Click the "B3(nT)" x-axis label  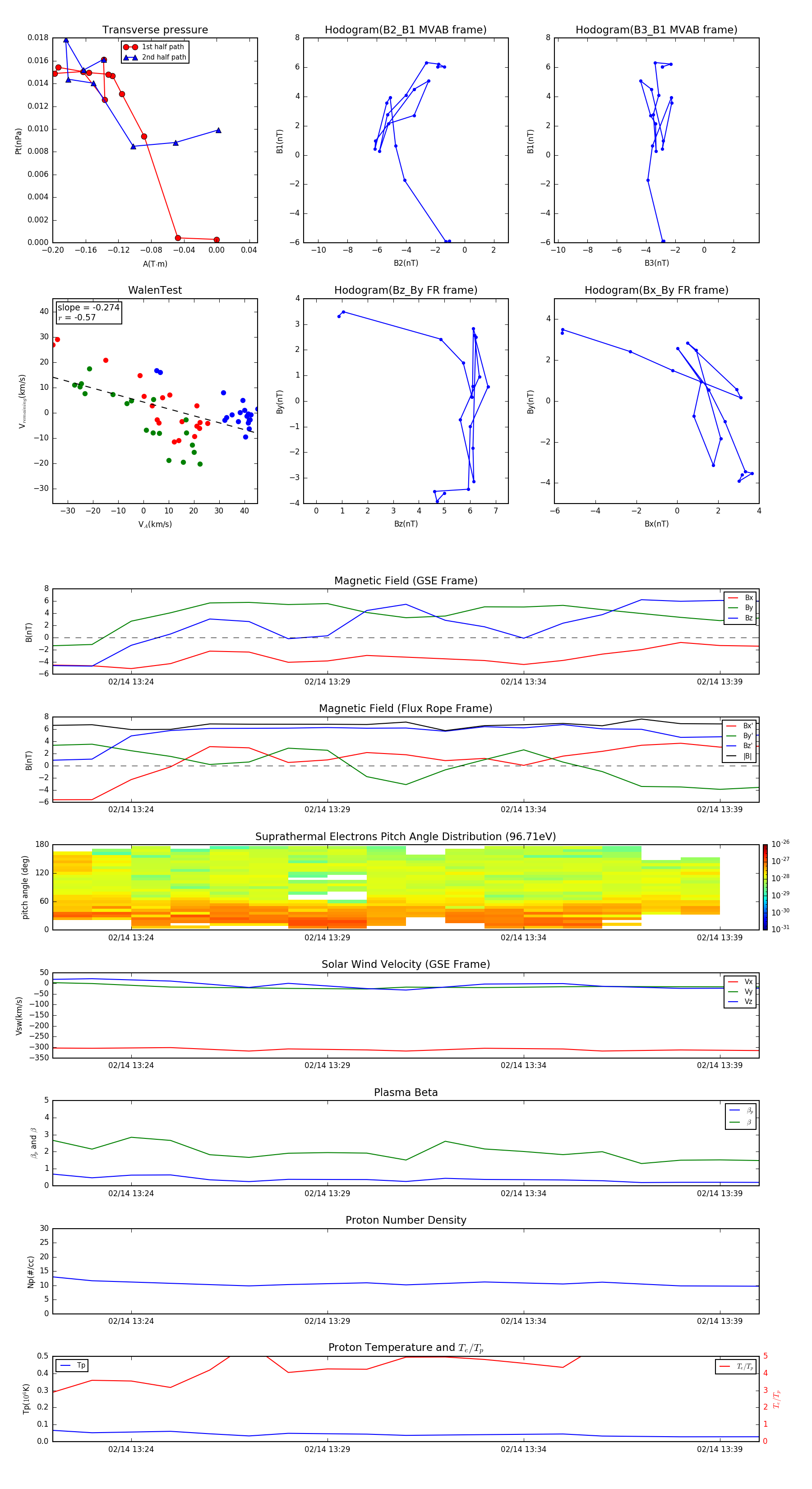coord(656,263)
